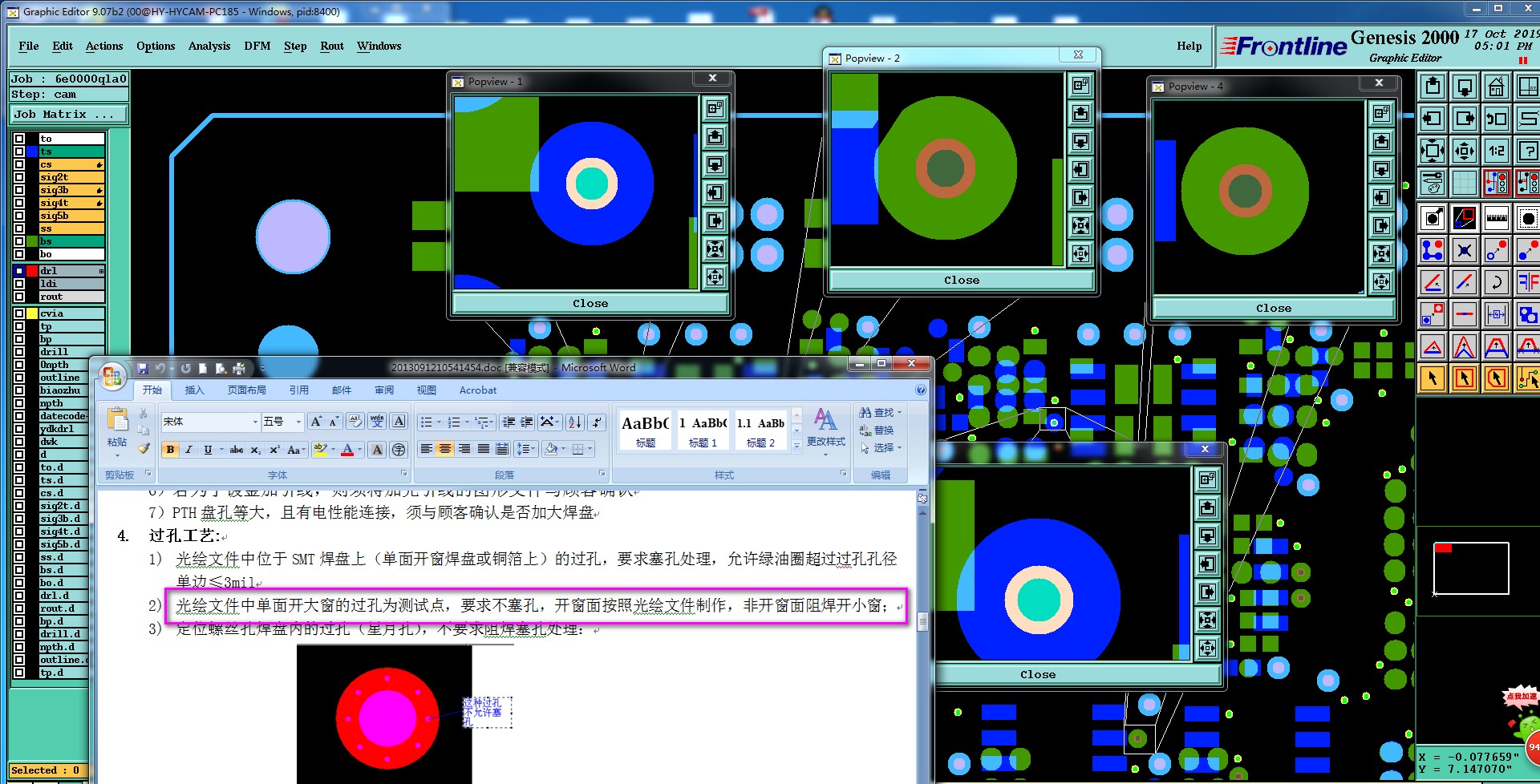Click the dimension spacing icon in Genesis toolbar
Viewport: 1540px width, 784px height.
click(x=1496, y=314)
